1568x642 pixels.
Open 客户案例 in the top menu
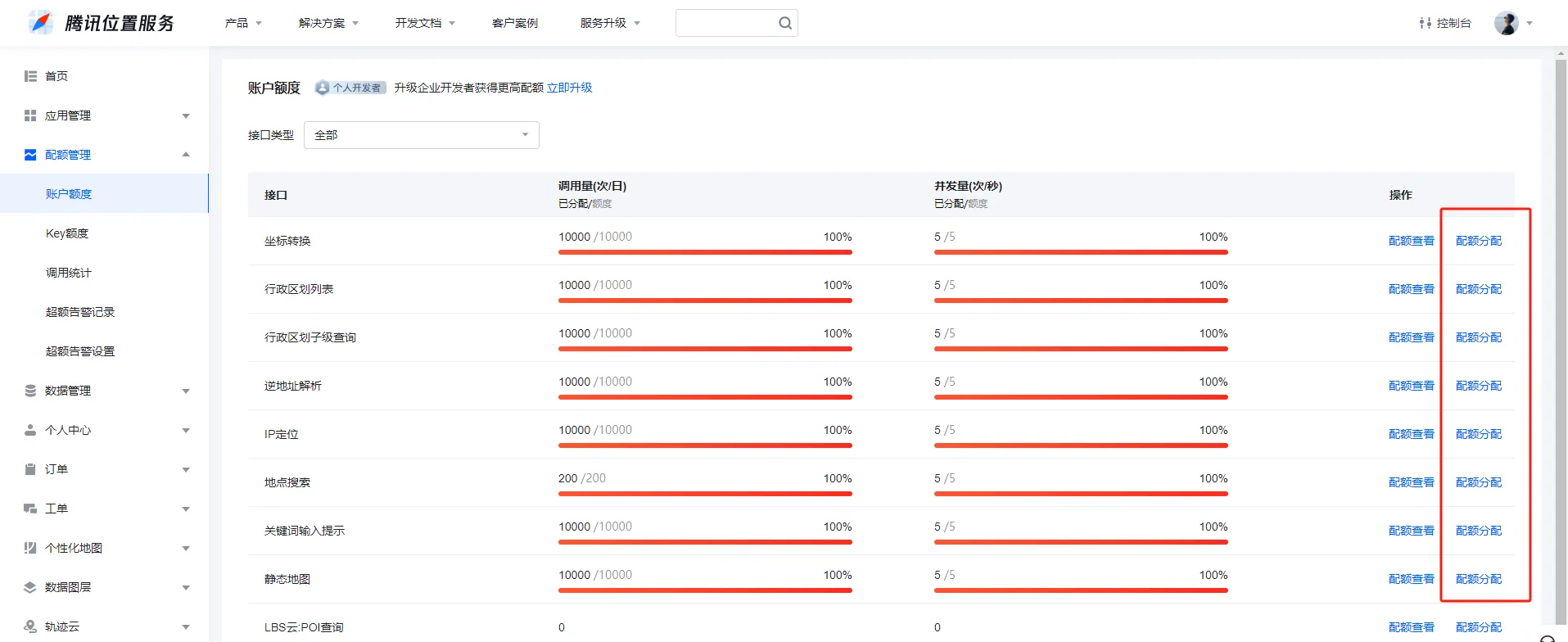[x=515, y=23]
